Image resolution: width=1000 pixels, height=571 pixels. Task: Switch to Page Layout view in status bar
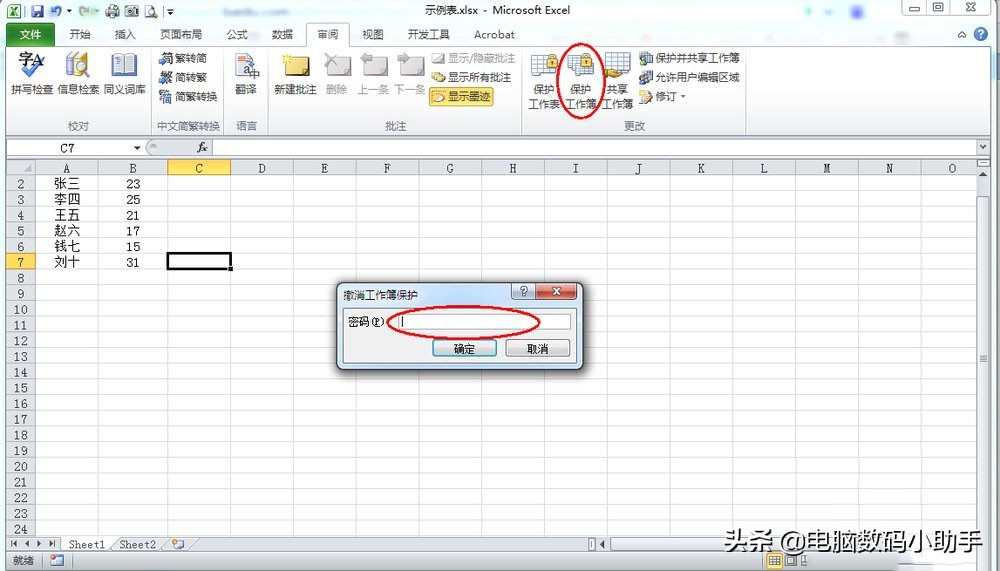point(791,561)
